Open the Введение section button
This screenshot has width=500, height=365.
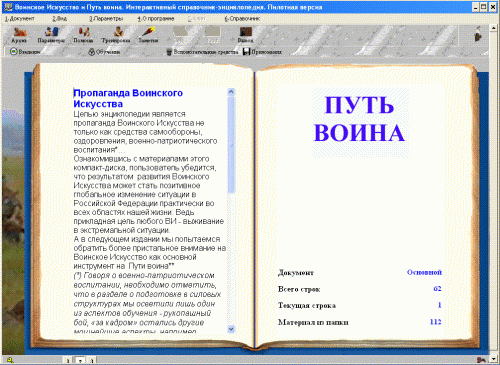point(25,52)
